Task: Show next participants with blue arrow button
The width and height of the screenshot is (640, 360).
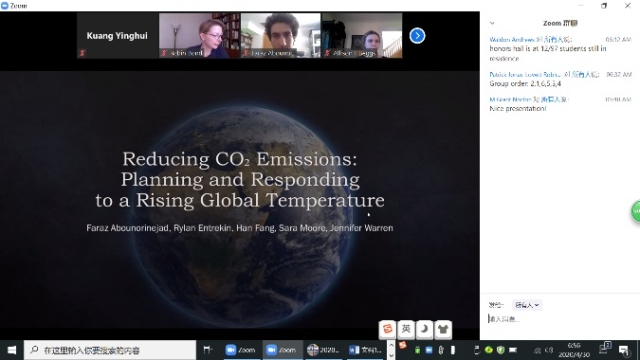Action: (417, 36)
